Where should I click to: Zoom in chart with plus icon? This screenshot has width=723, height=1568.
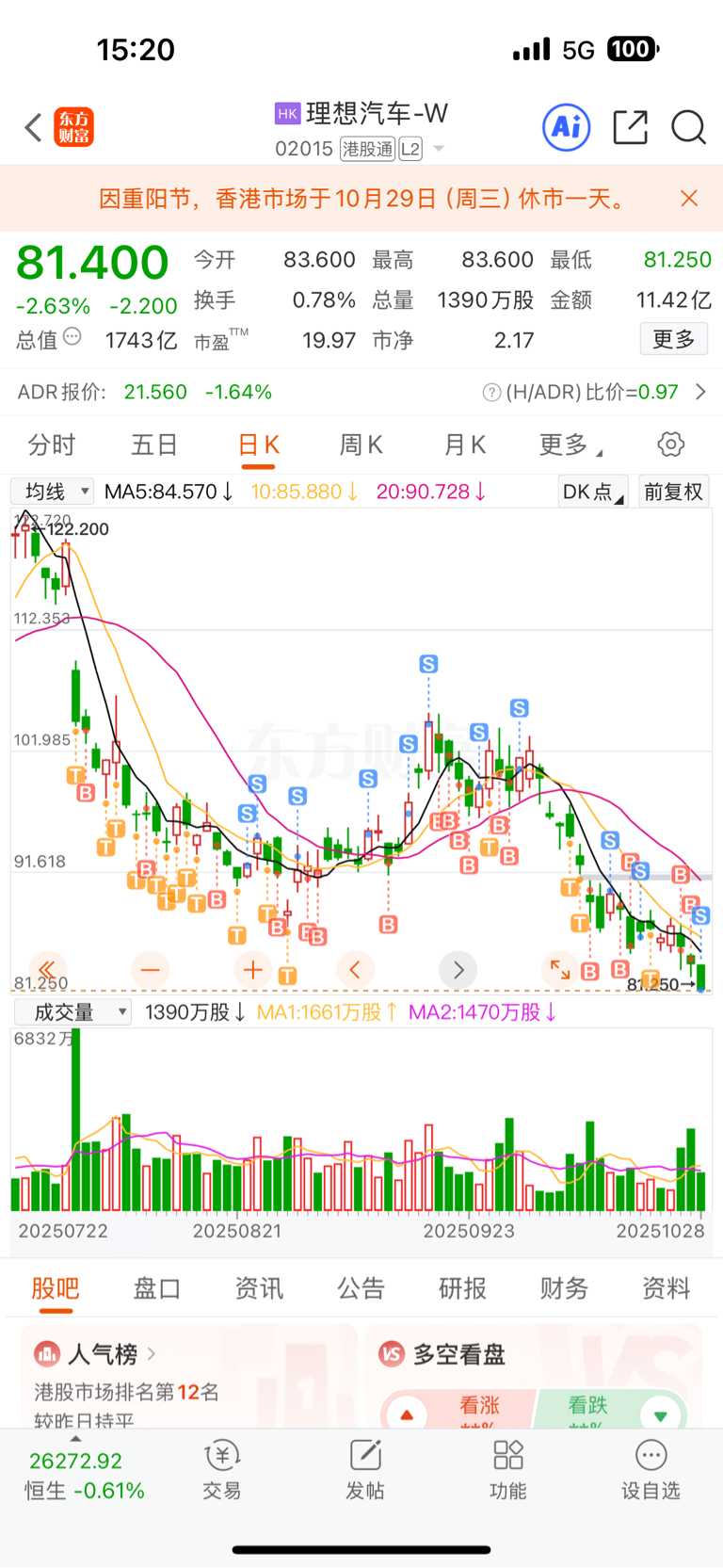(x=253, y=969)
